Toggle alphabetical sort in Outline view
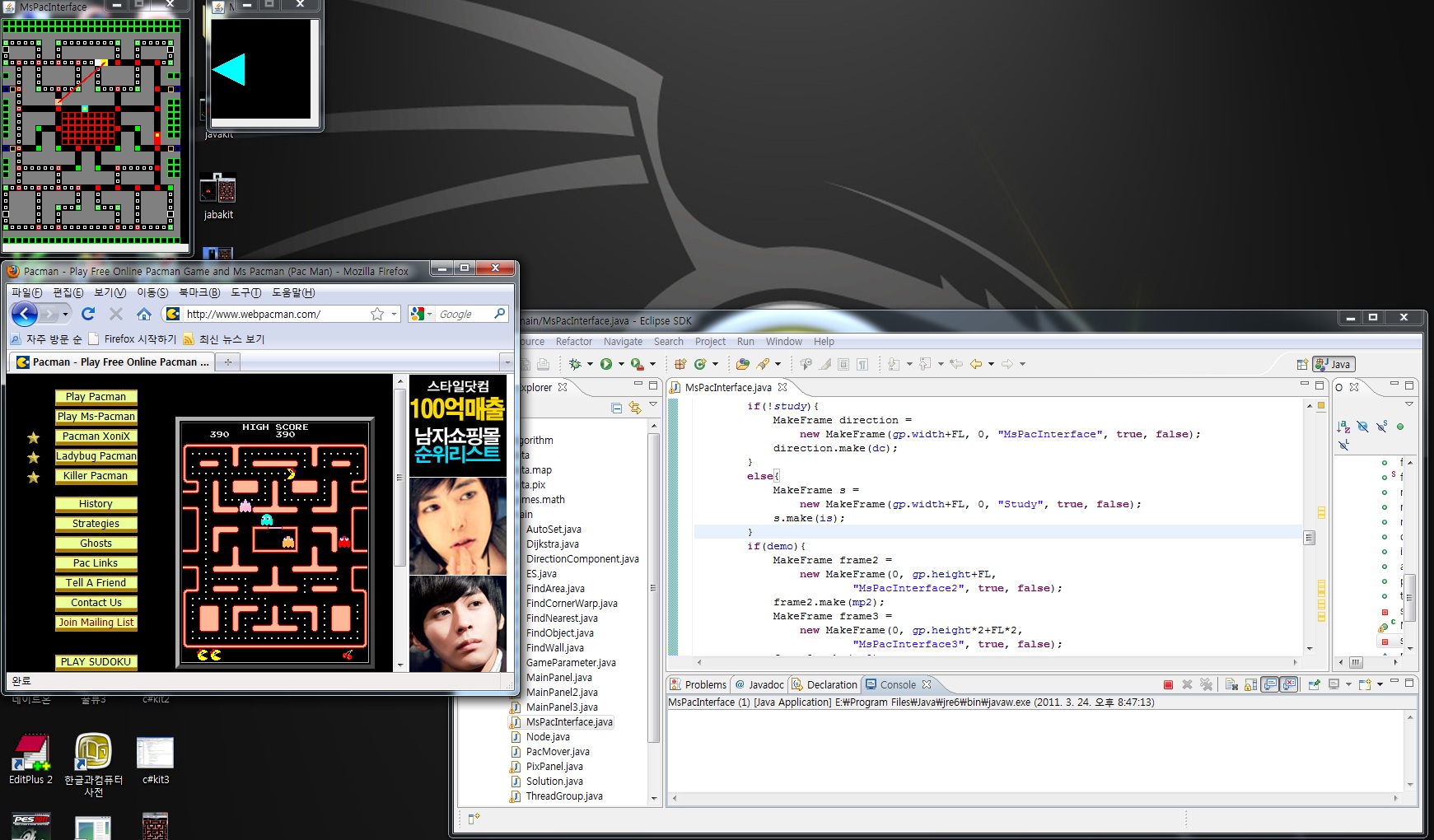The image size is (1434, 840). (1343, 427)
